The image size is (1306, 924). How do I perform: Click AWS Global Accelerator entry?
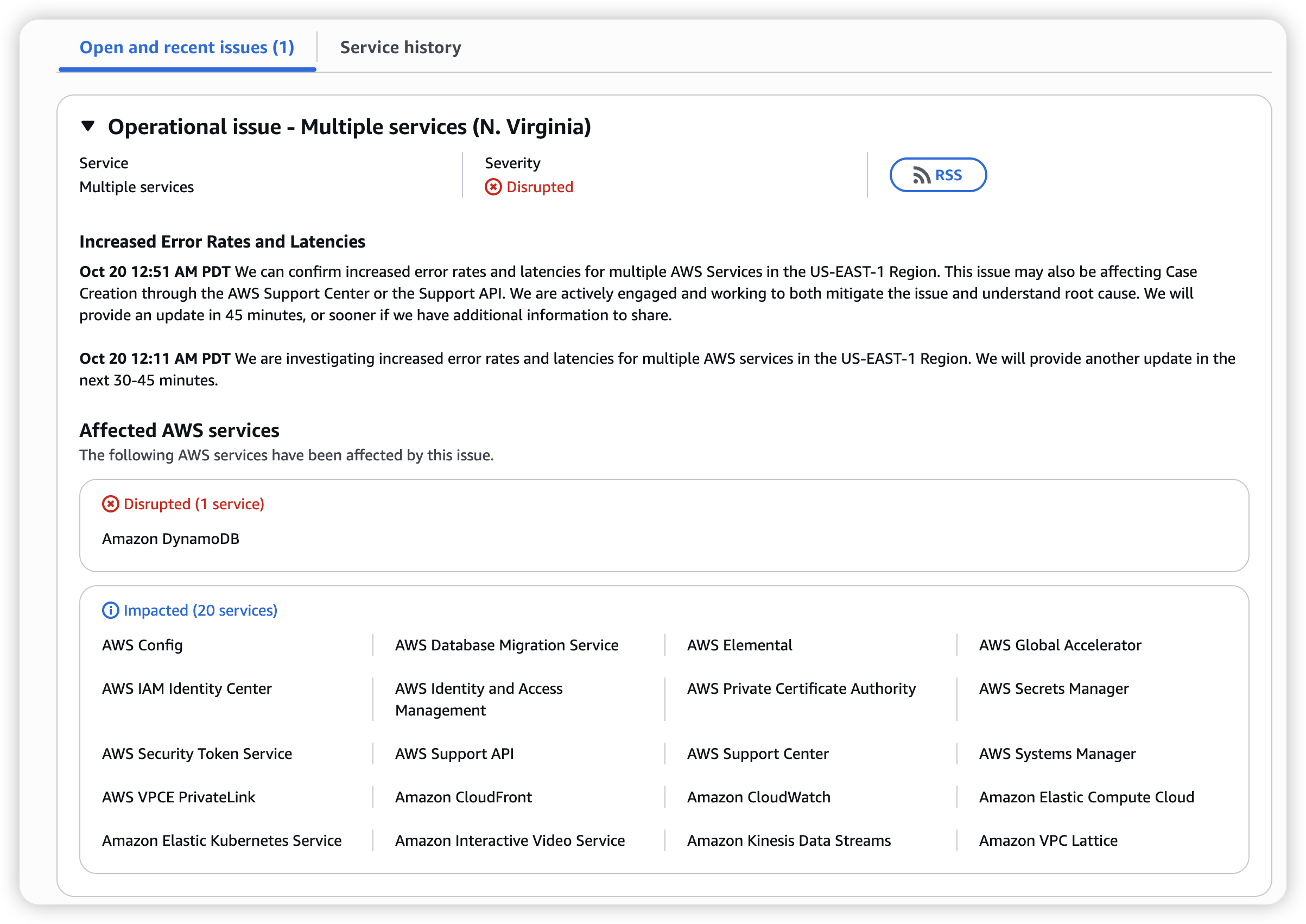(x=1060, y=645)
